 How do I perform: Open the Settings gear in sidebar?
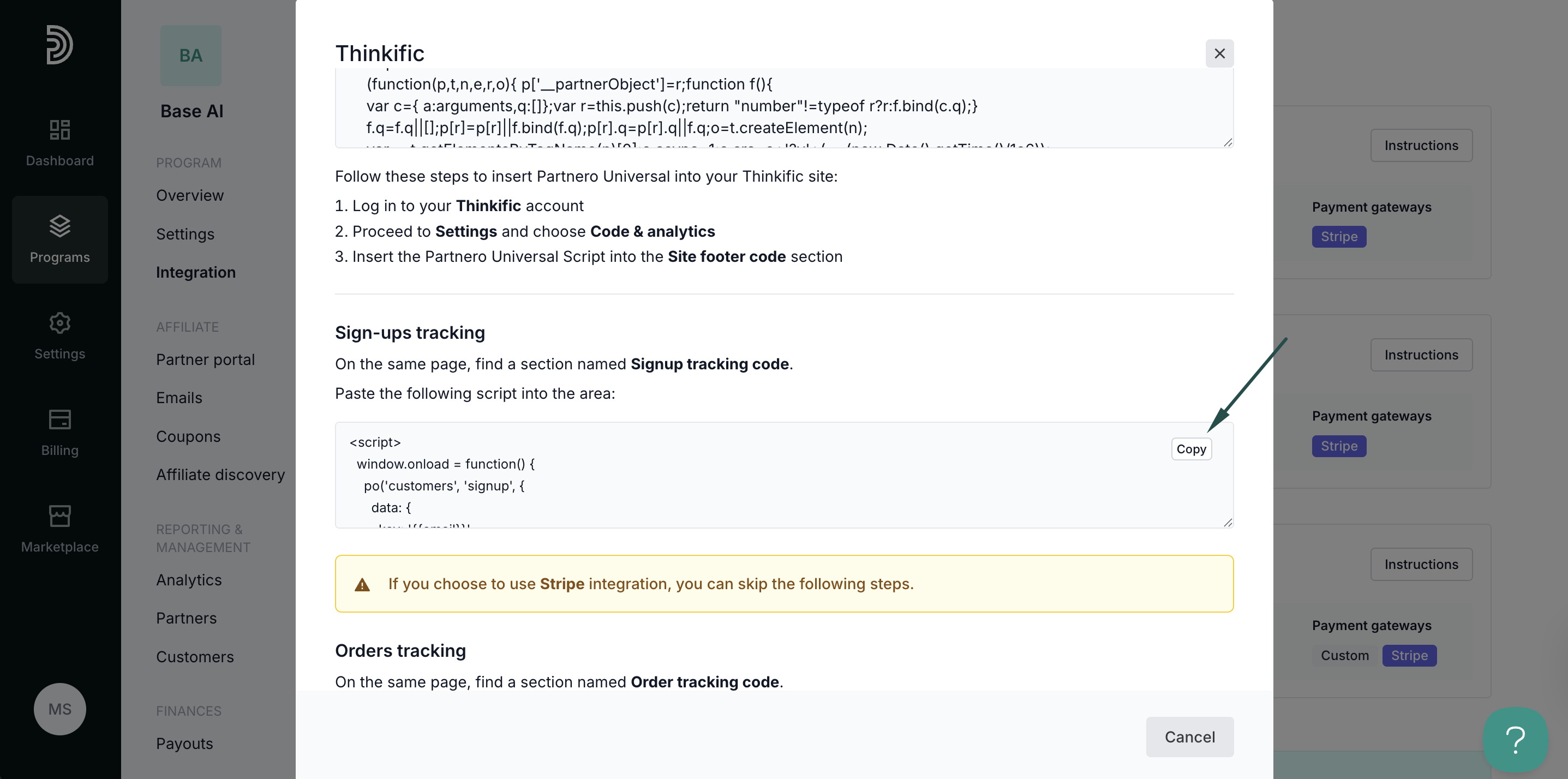pos(59,336)
